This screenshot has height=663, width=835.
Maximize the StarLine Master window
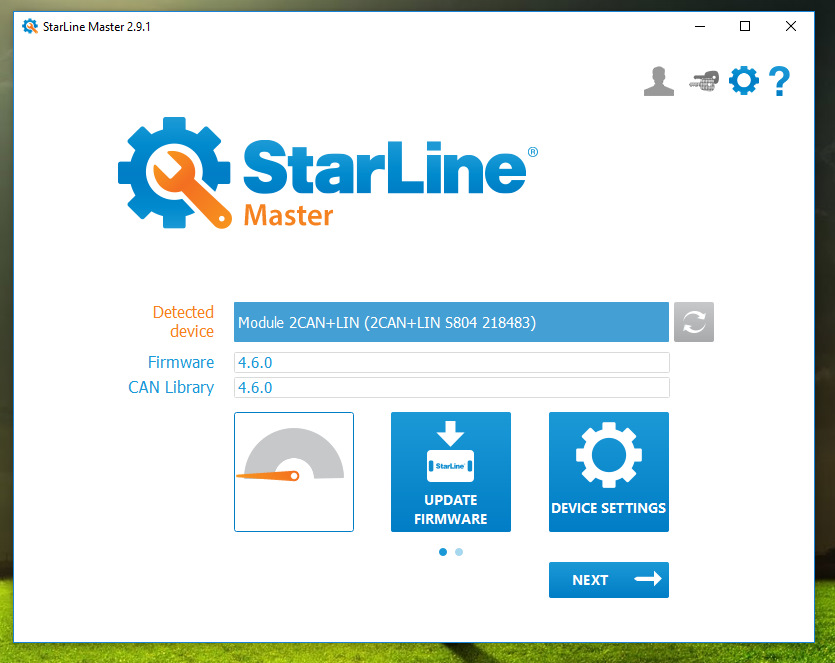point(745,26)
